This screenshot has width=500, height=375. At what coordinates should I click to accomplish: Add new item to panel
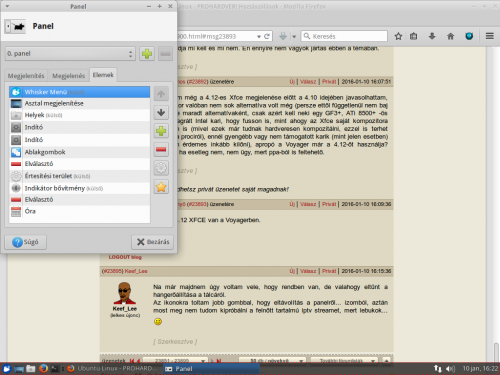click(x=161, y=131)
